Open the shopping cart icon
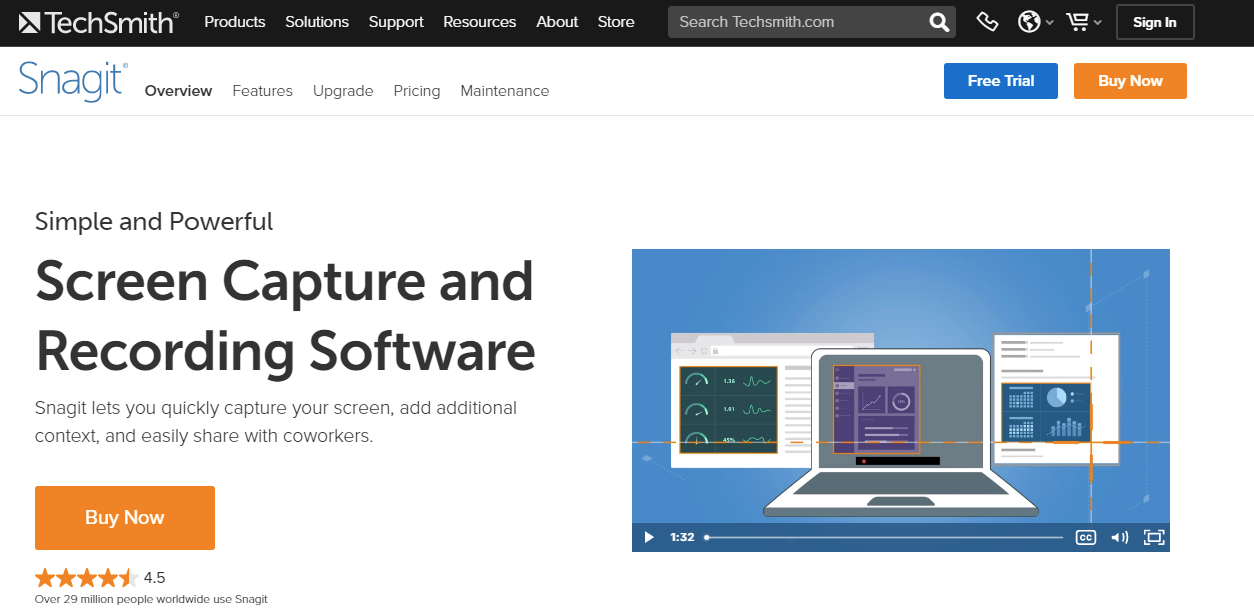 pyautogui.click(x=1078, y=22)
